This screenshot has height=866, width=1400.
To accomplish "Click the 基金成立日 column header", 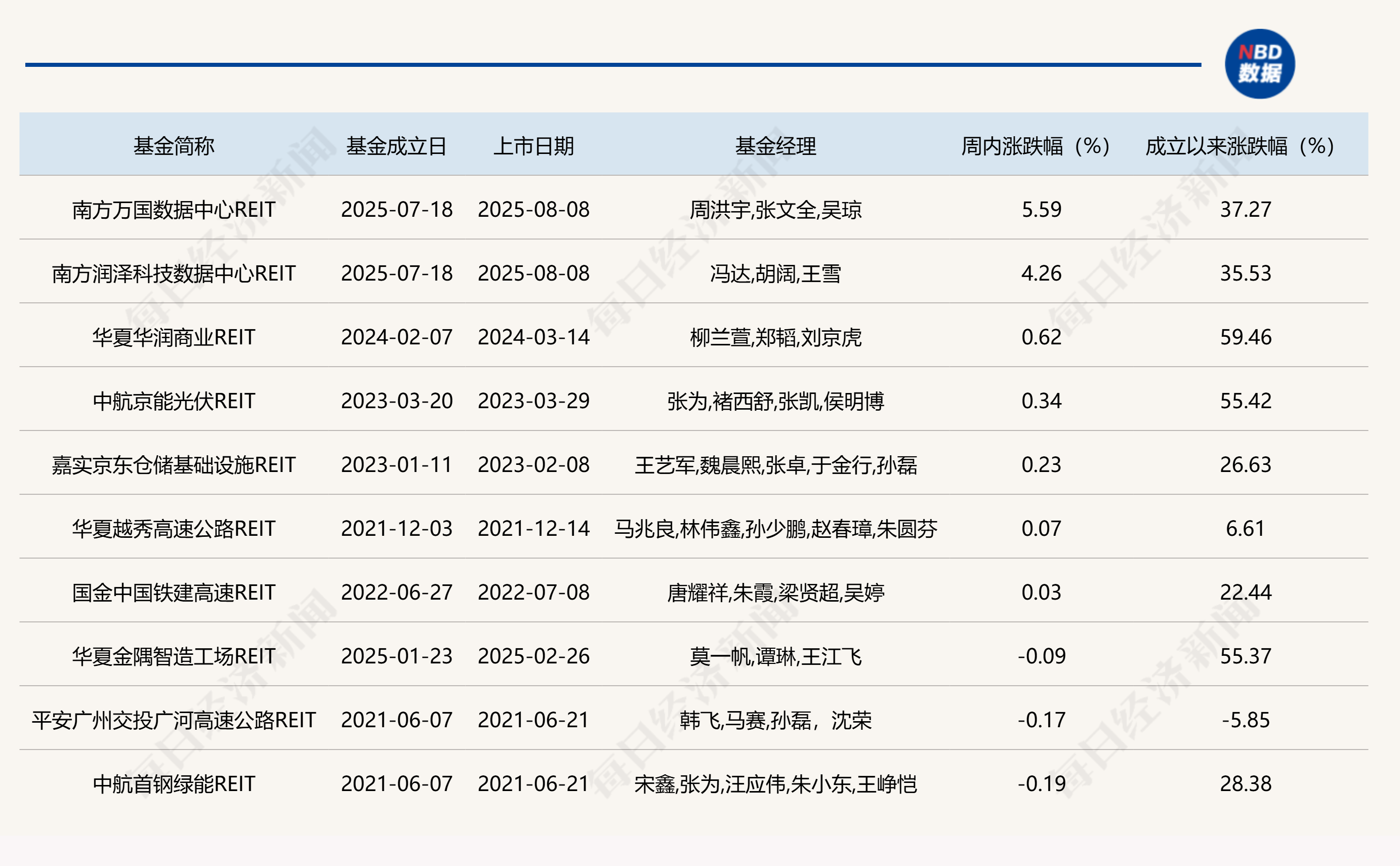I will point(396,146).
